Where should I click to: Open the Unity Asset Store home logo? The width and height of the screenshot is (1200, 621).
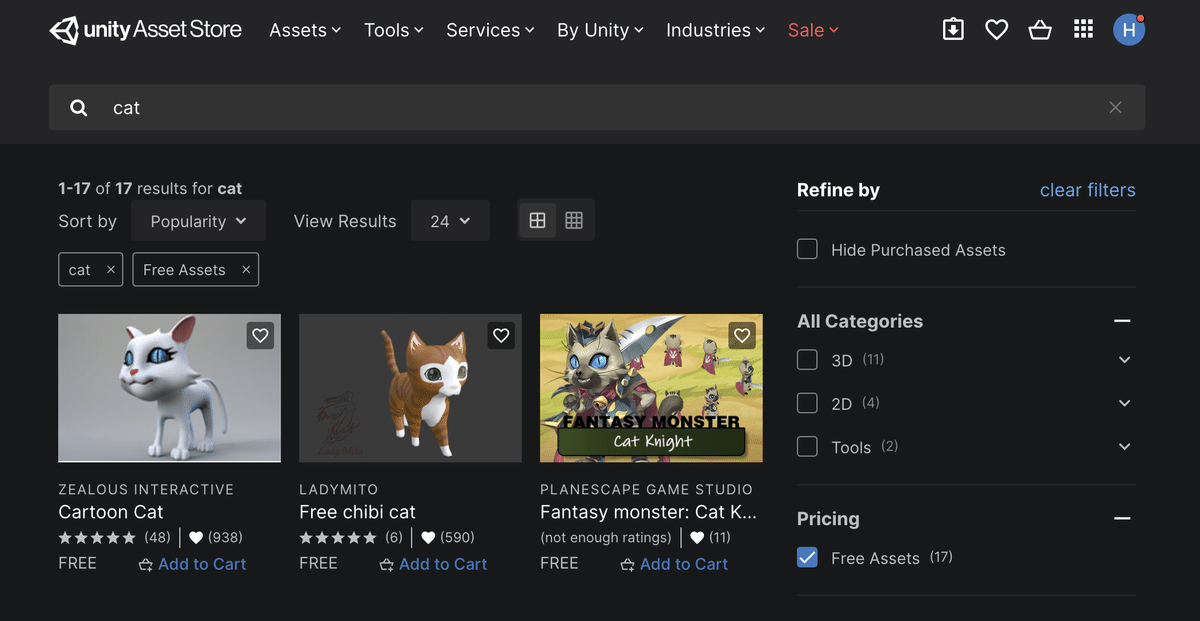pyautogui.click(x=146, y=30)
